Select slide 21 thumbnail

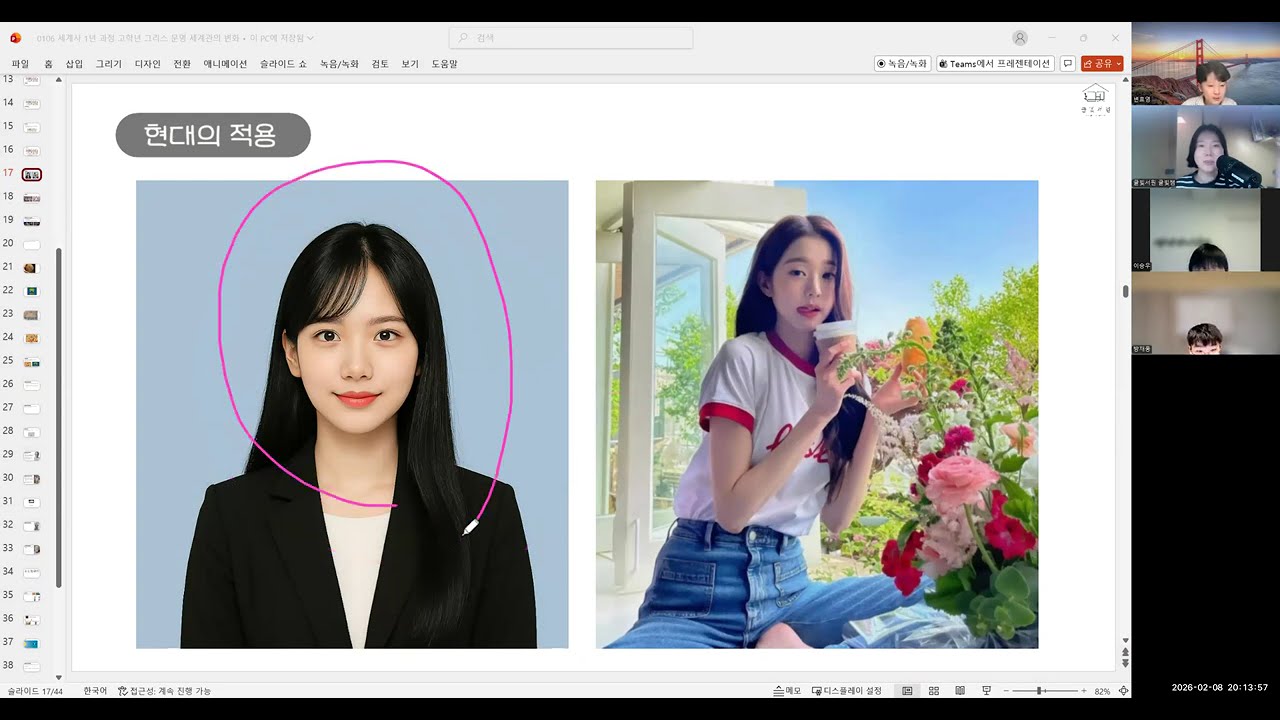pos(32,268)
